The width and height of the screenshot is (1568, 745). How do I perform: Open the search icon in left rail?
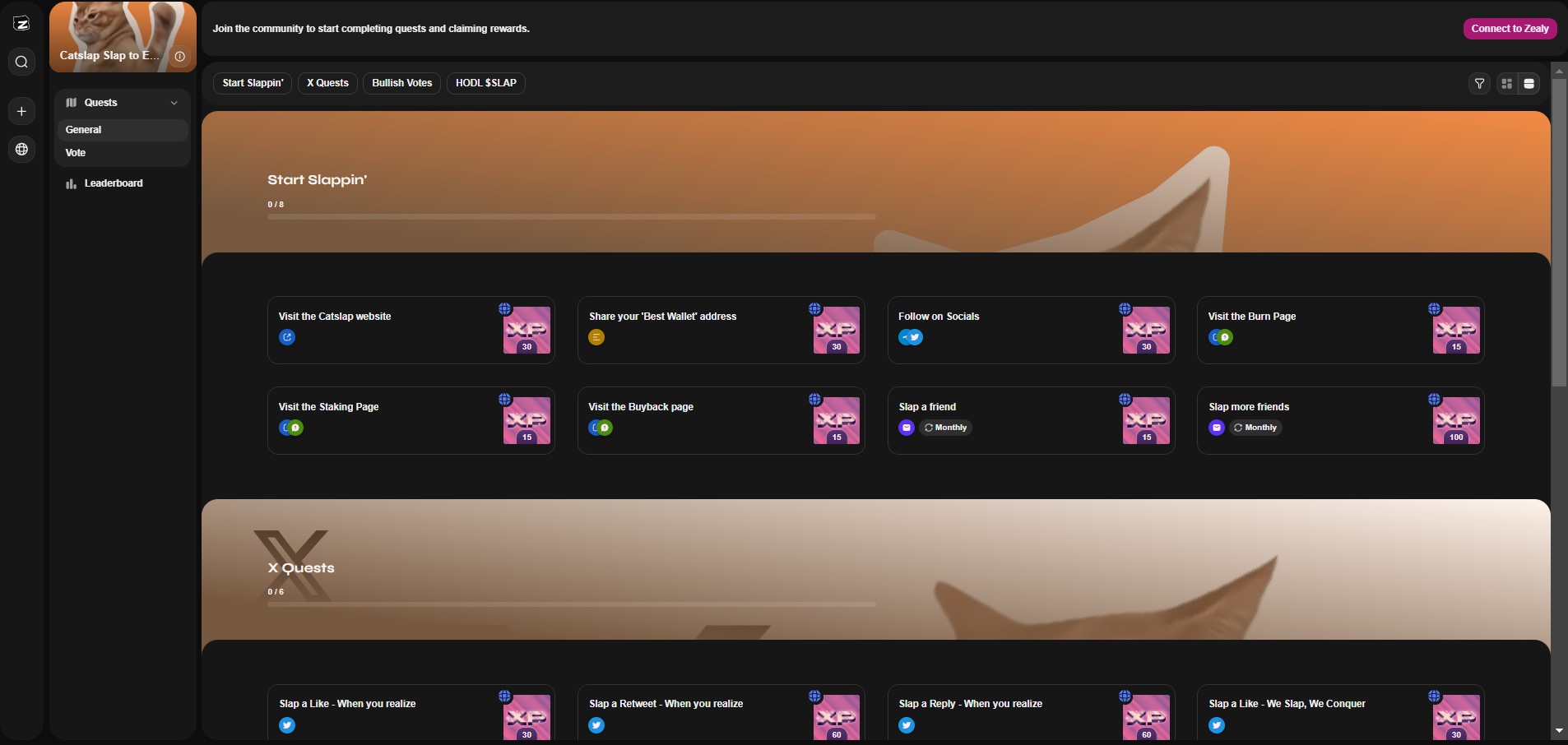coord(21,62)
